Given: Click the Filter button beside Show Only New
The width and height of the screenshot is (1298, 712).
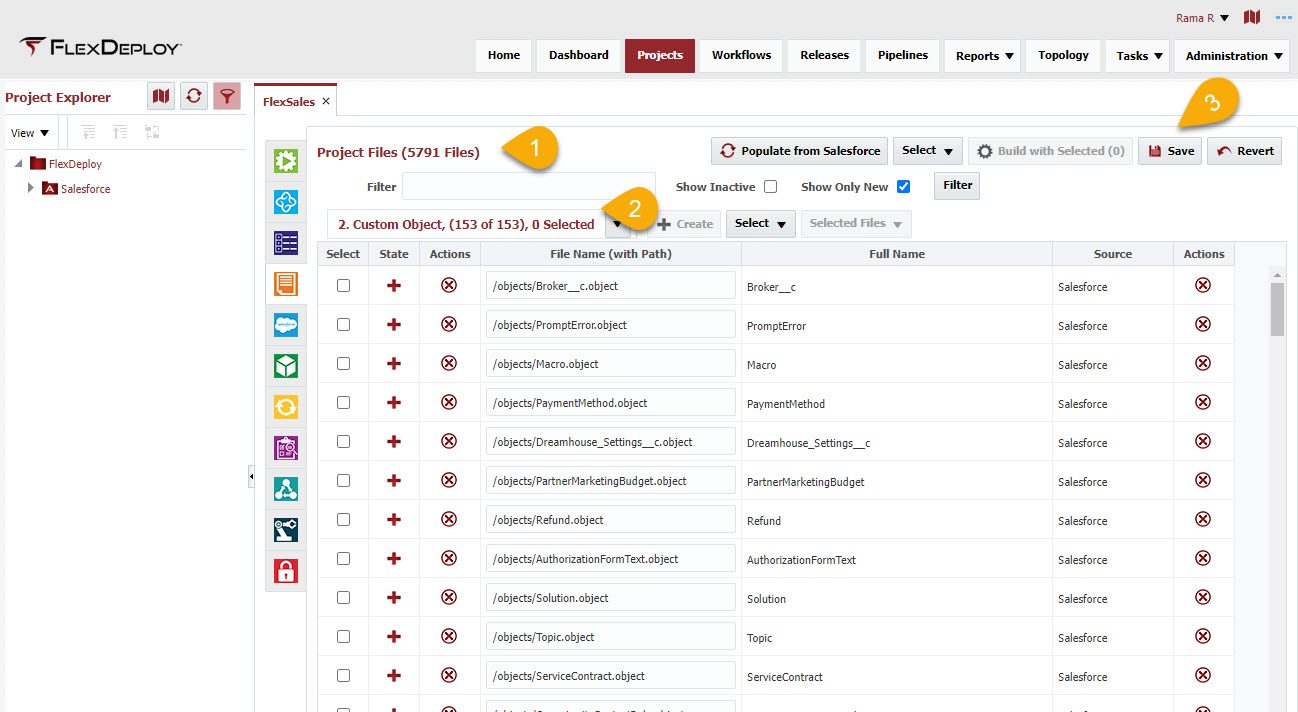Looking at the screenshot, I should pos(957,186).
